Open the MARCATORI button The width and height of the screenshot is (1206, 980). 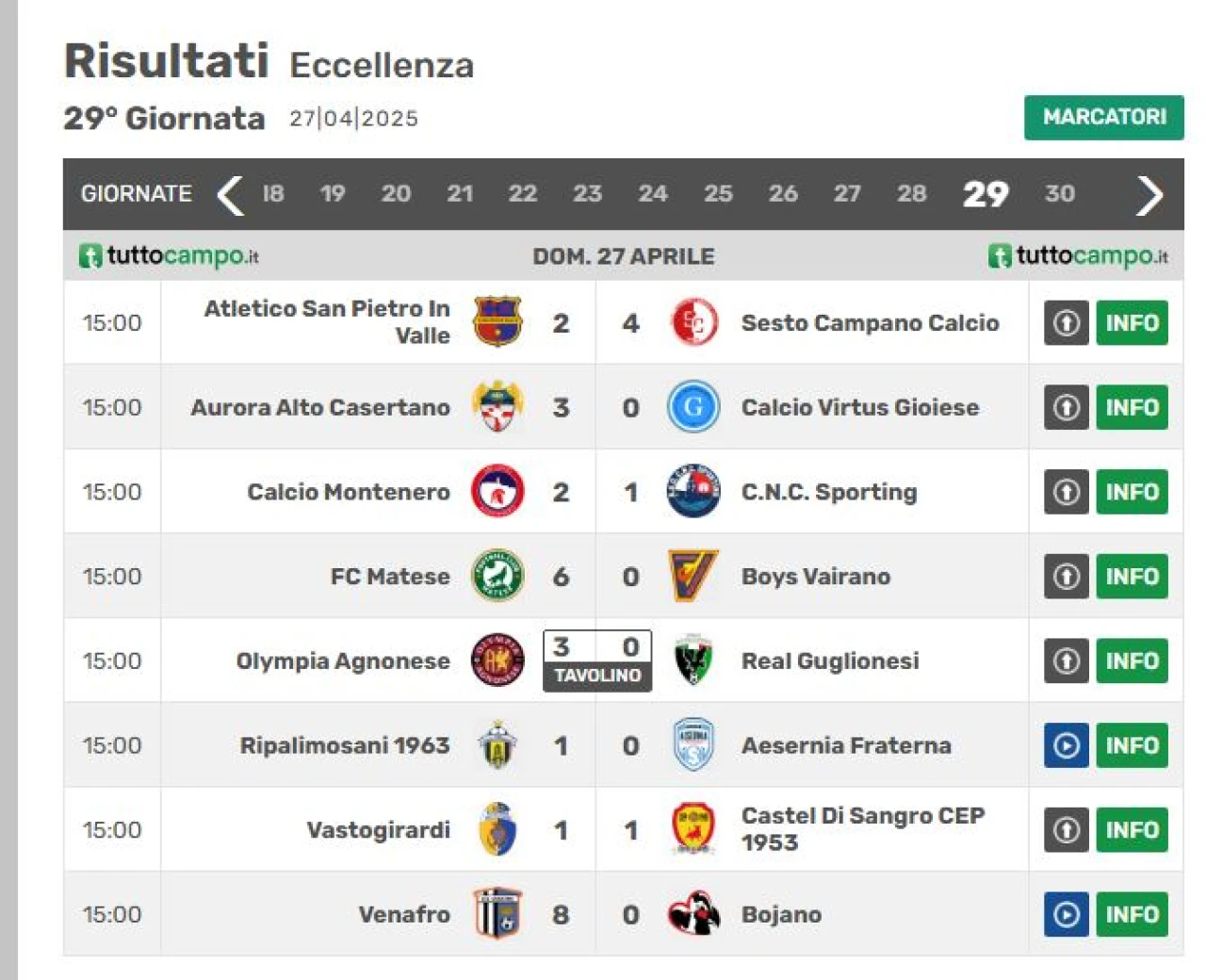(x=1104, y=117)
